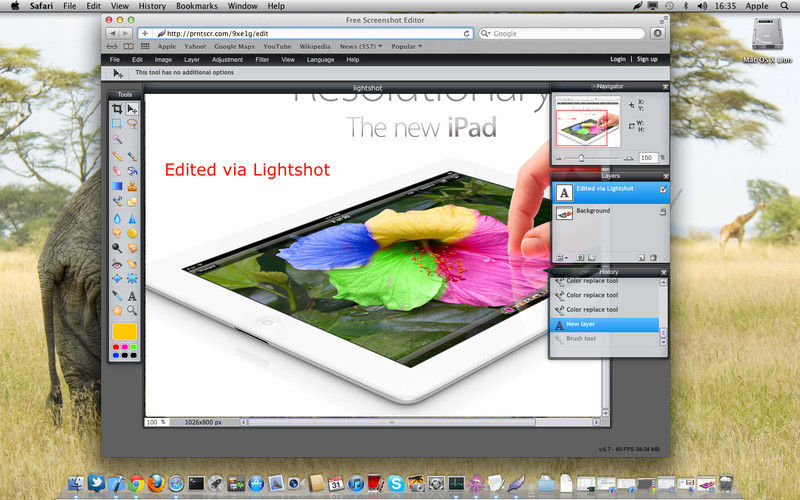
Task: Select the Eraser tool
Action: (117, 171)
